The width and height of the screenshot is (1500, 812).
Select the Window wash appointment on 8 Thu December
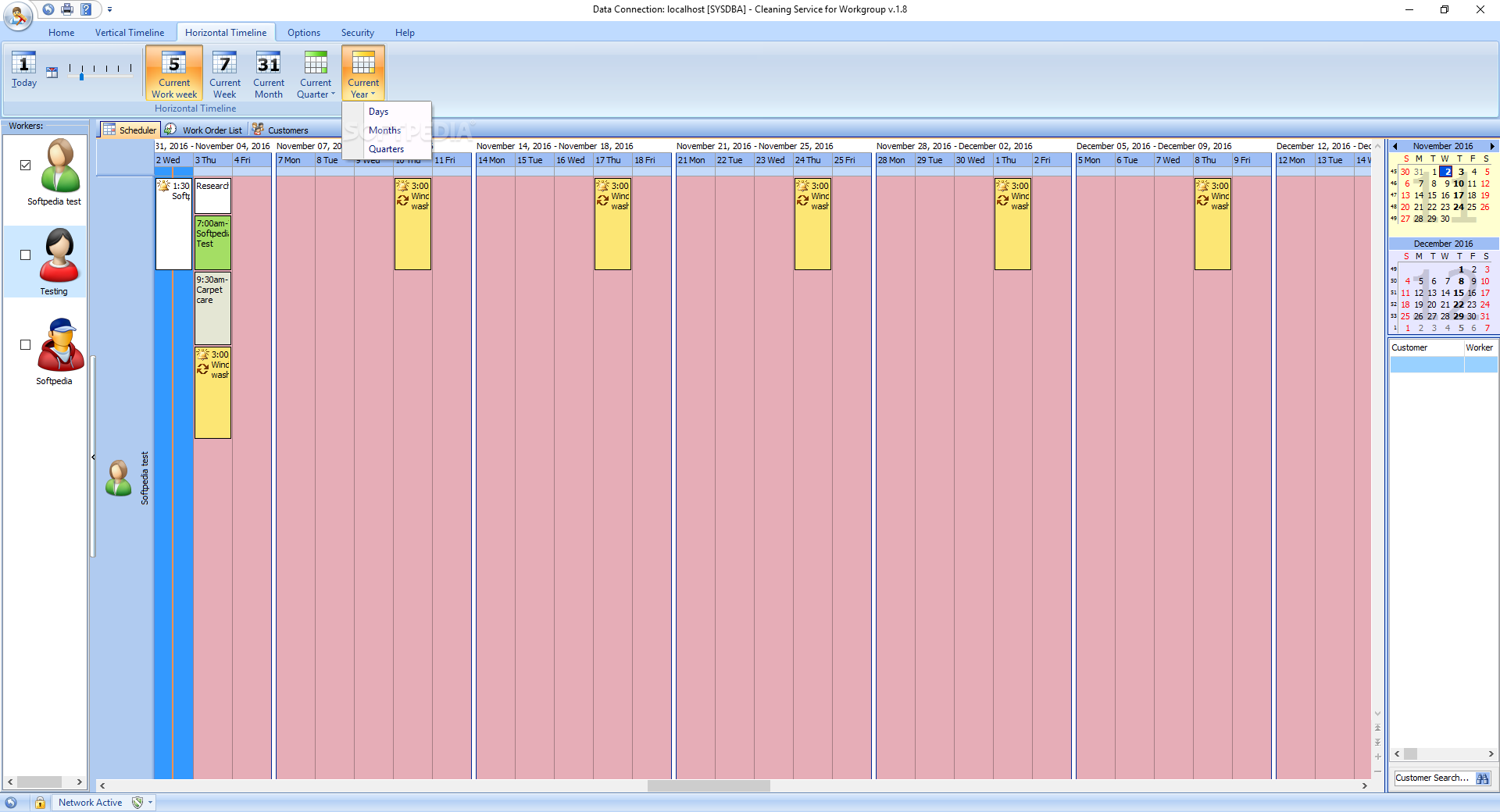pyautogui.click(x=1212, y=224)
